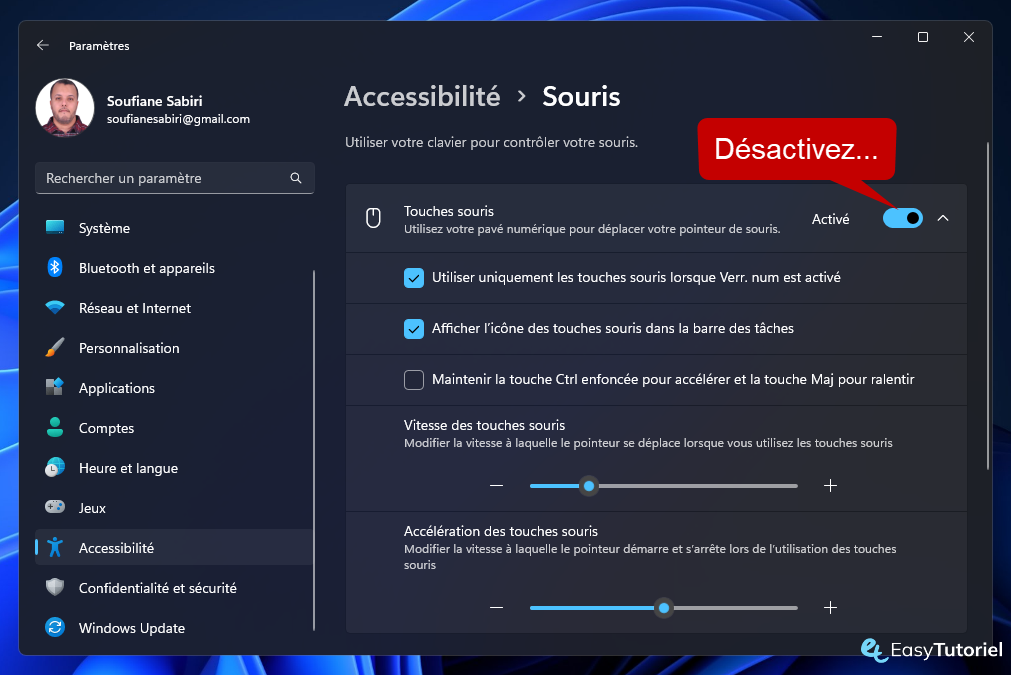Image resolution: width=1011 pixels, height=675 pixels.
Task: Open Soufiane Sabiri profile picture
Action: [64, 108]
